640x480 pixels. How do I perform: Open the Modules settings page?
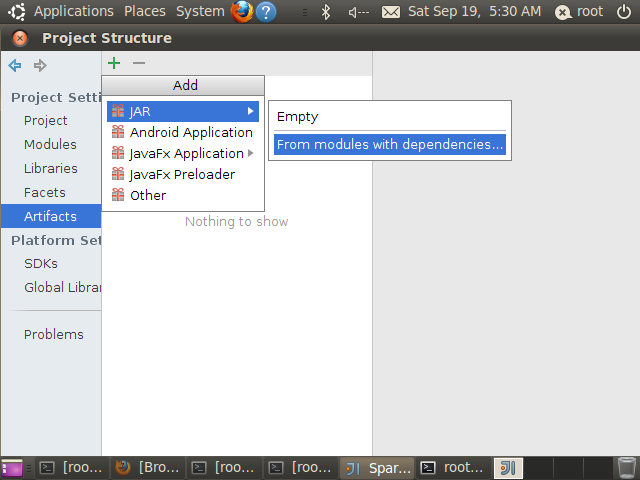50,144
